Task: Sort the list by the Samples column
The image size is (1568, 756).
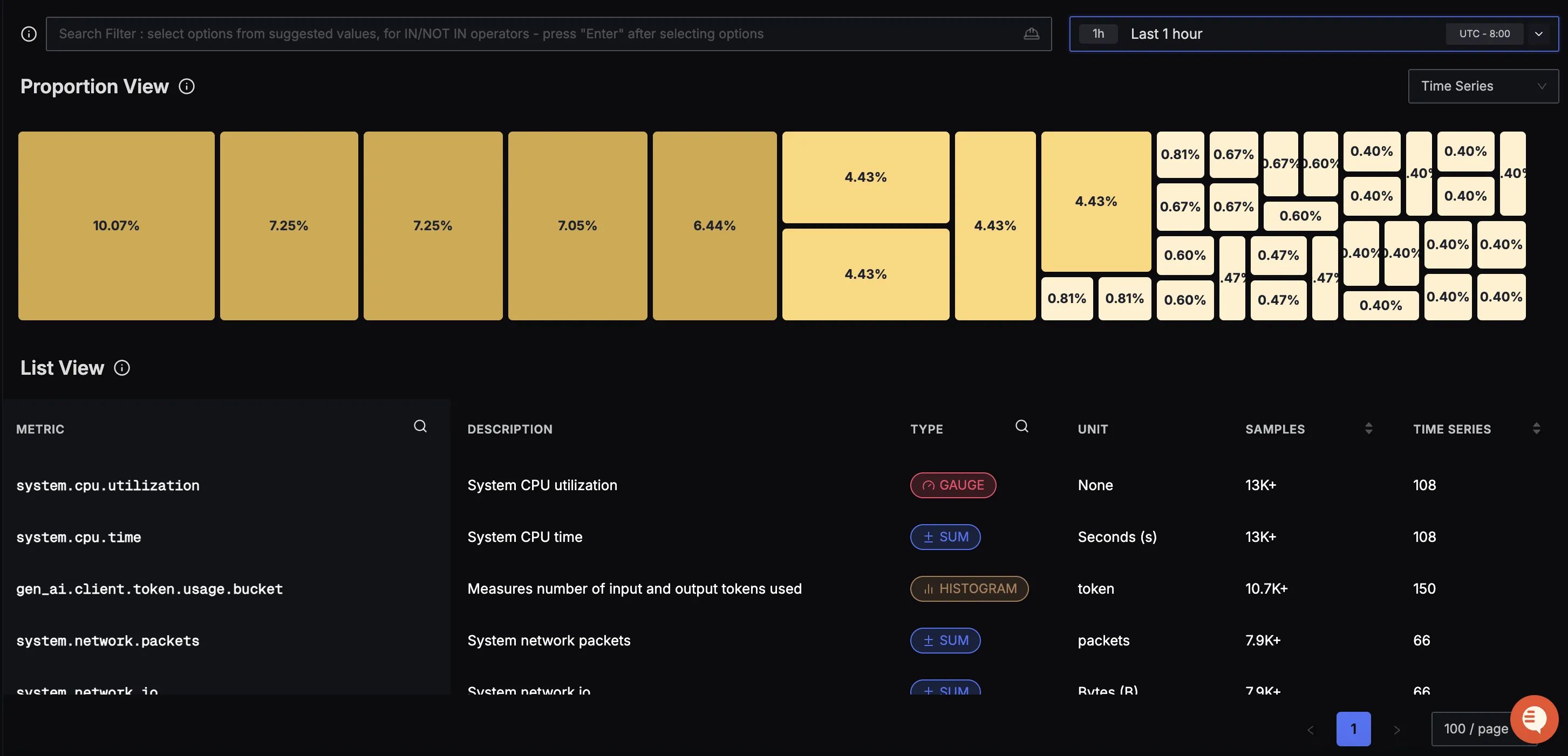Action: tap(1368, 429)
